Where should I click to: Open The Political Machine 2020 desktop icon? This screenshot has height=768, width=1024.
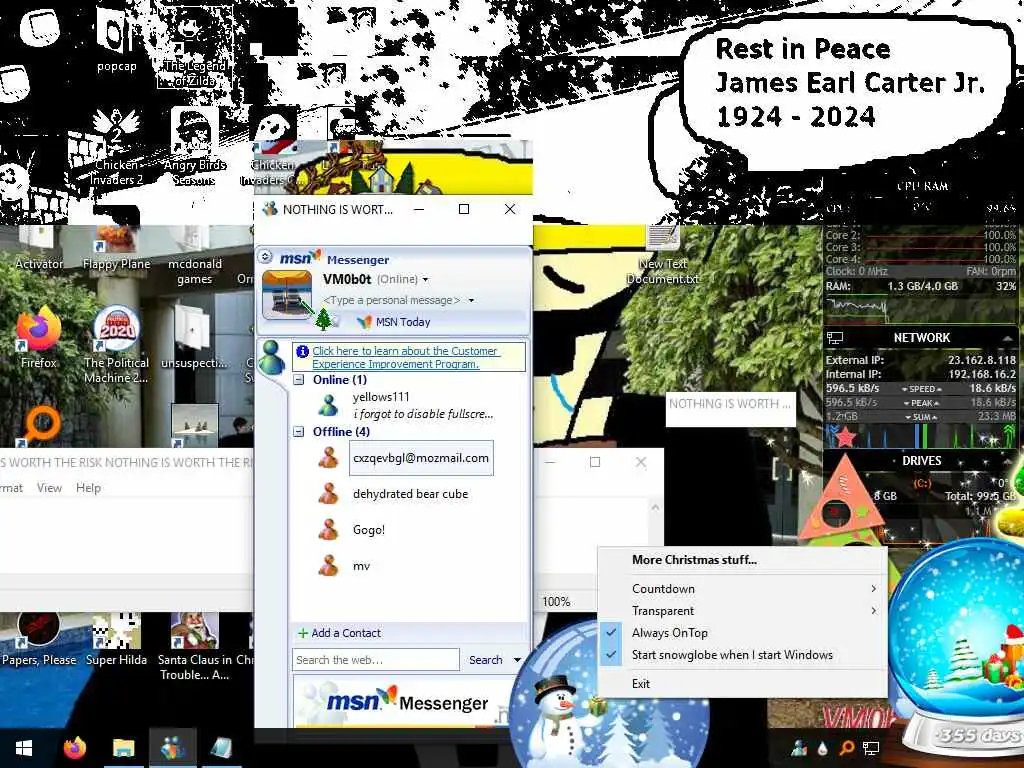116,344
